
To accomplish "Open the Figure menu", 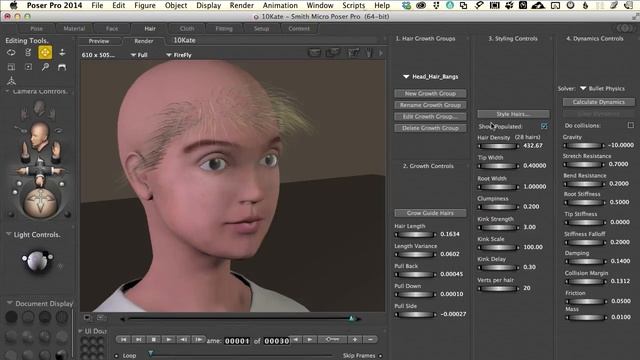I will pos(144,5).
